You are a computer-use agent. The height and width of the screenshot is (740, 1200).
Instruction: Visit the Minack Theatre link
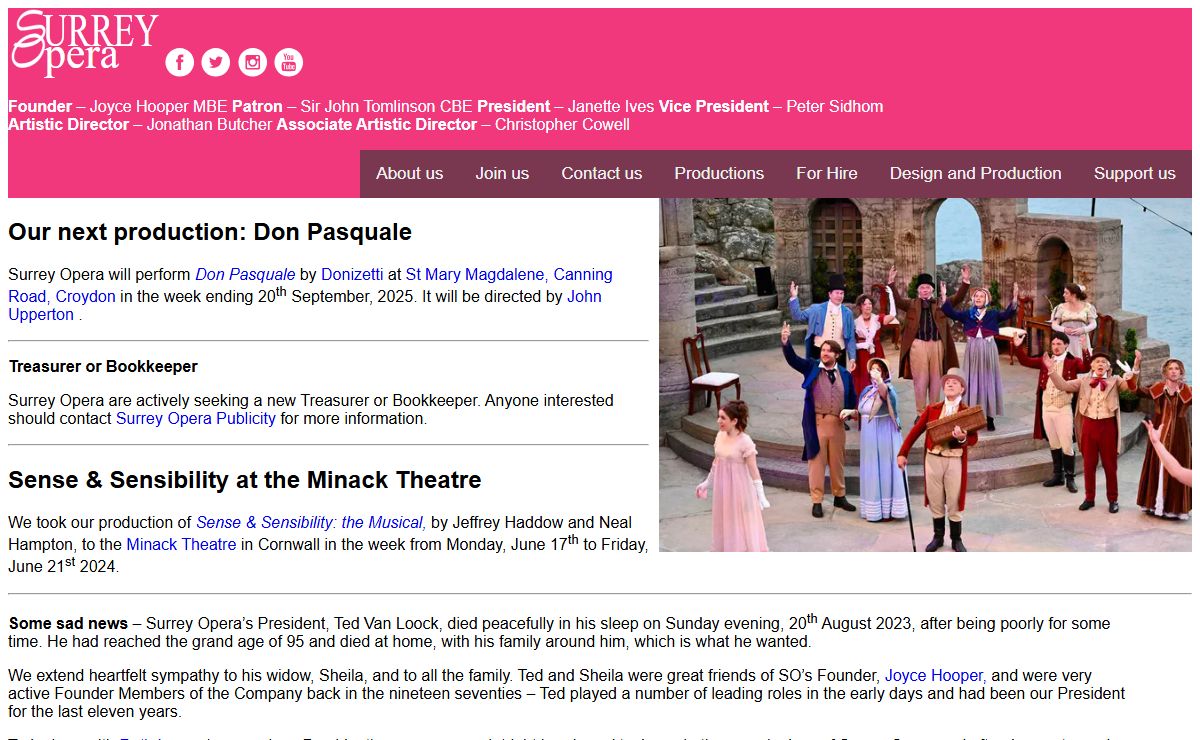pyautogui.click(x=181, y=544)
